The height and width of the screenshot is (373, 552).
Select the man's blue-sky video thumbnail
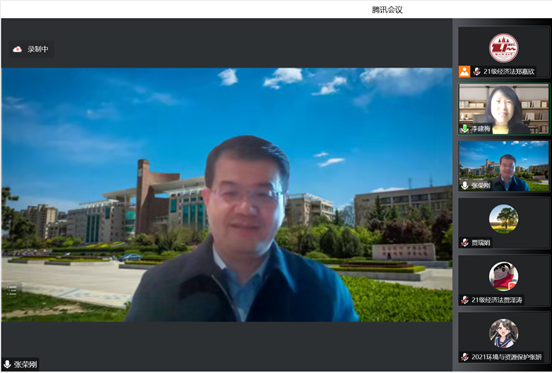(x=503, y=166)
